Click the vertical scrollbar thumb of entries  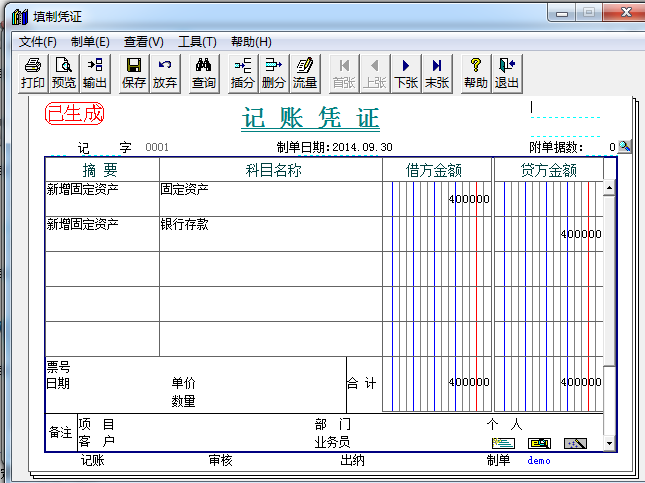click(x=609, y=281)
